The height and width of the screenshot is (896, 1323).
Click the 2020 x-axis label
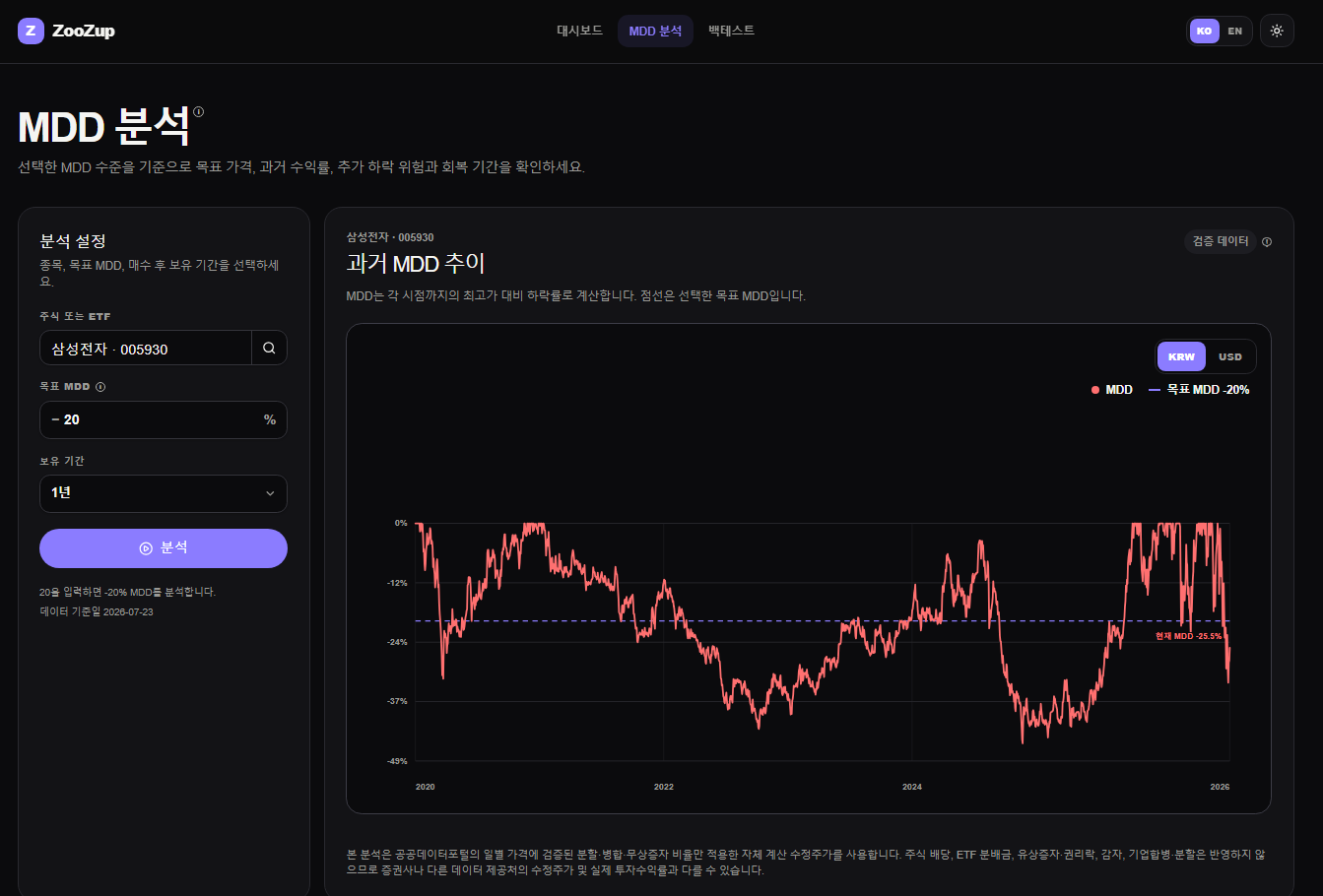[x=426, y=787]
